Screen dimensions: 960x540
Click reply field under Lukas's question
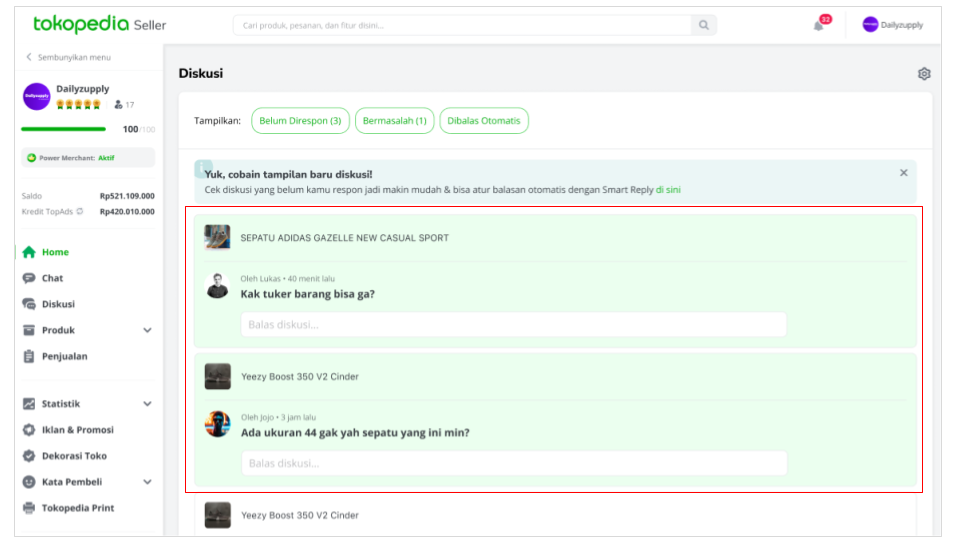[x=513, y=324]
